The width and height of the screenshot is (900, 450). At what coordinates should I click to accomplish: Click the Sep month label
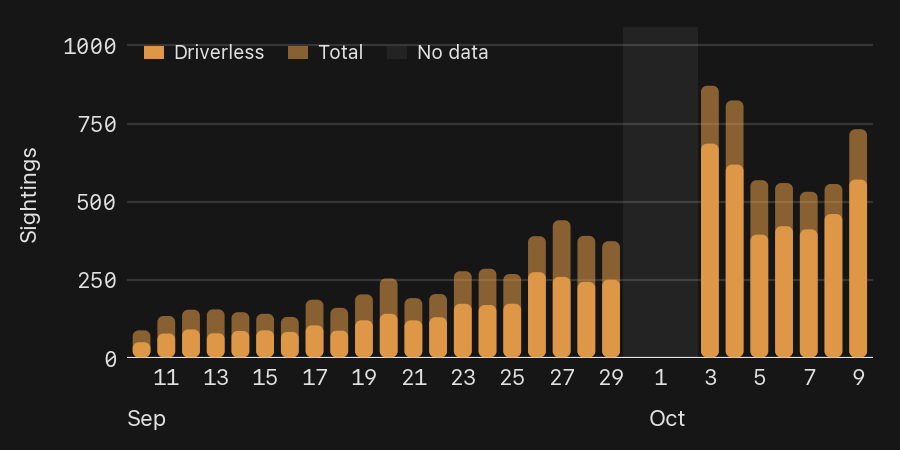pos(147,419)
